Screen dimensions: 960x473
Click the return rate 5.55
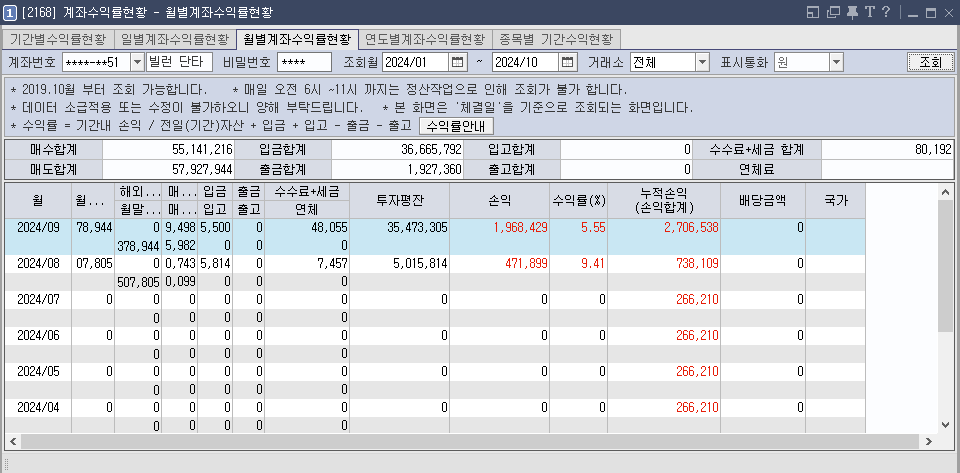[594, 228]
